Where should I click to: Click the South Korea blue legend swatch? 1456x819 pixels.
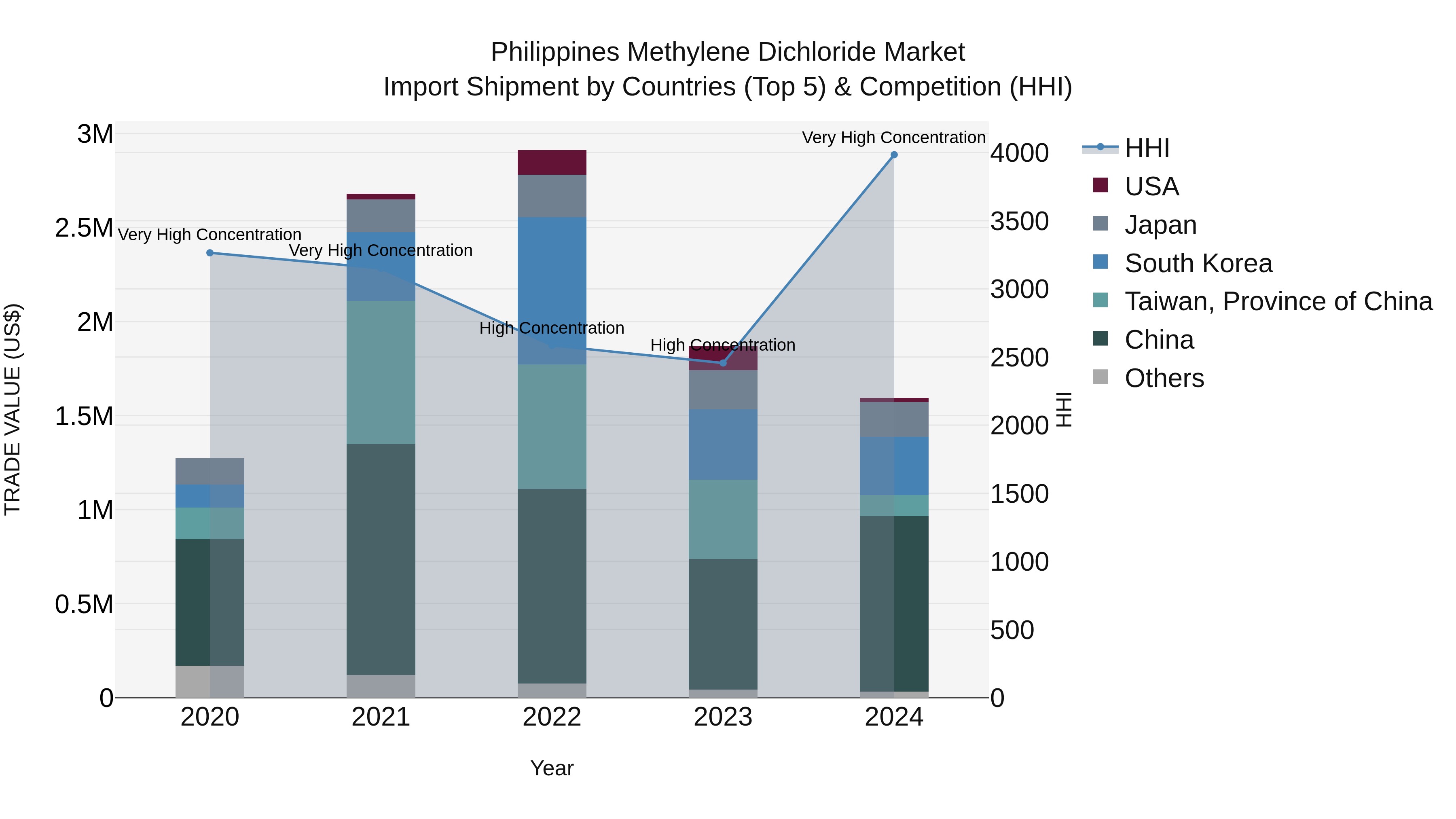(x=1100, y=262)
